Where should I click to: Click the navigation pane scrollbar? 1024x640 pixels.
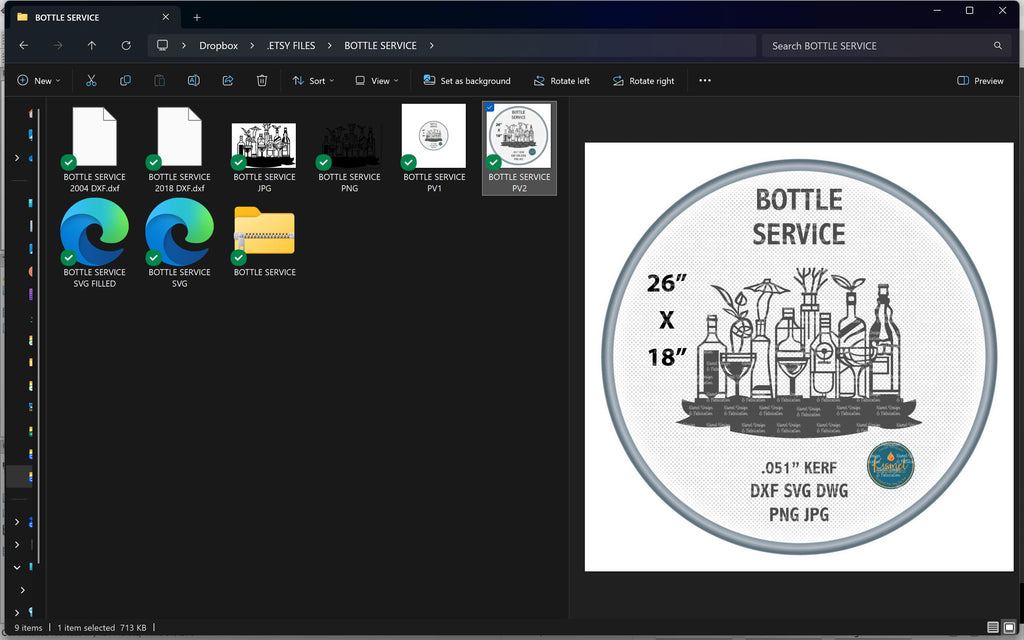[39, 336]
